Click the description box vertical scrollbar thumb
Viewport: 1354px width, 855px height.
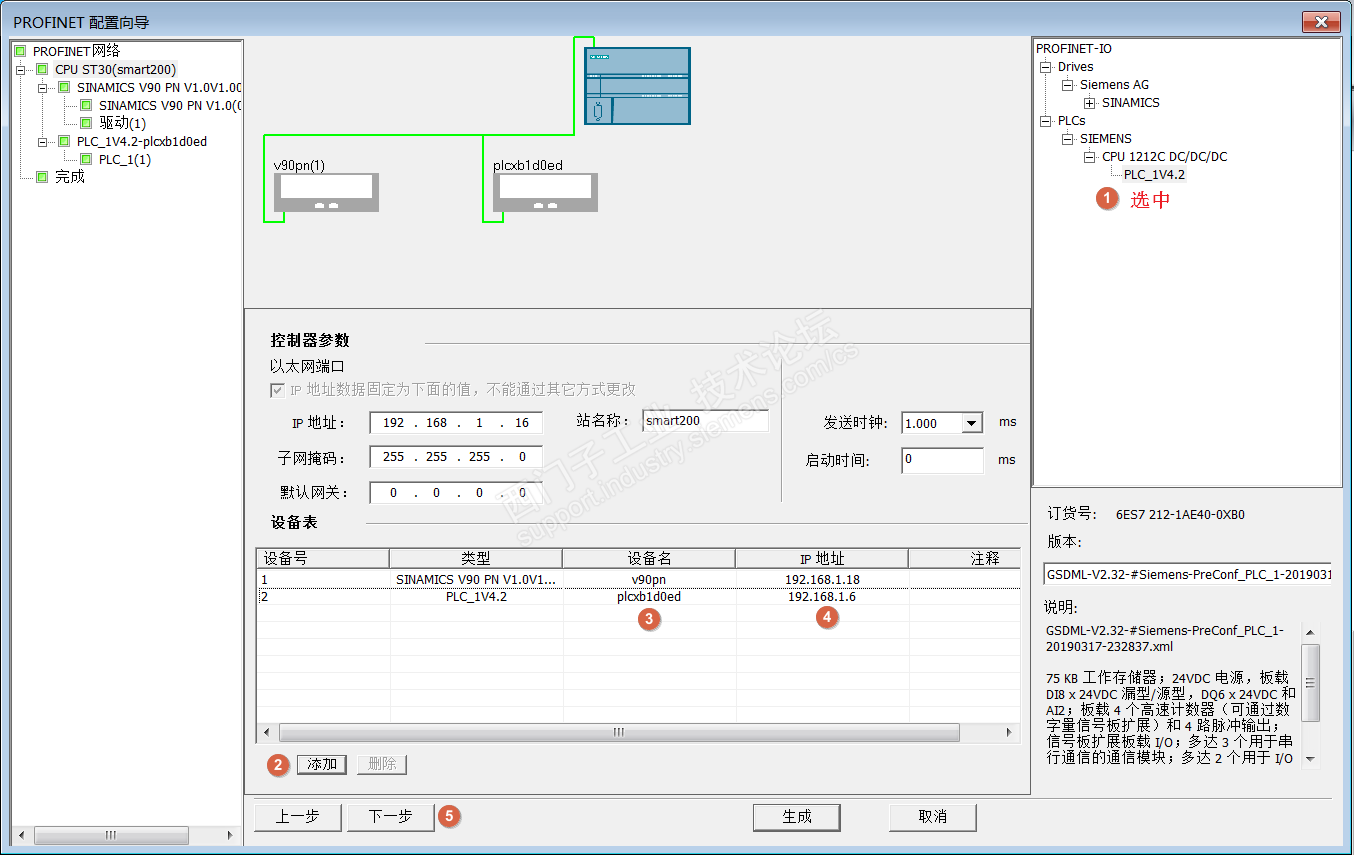[1311, 682]
